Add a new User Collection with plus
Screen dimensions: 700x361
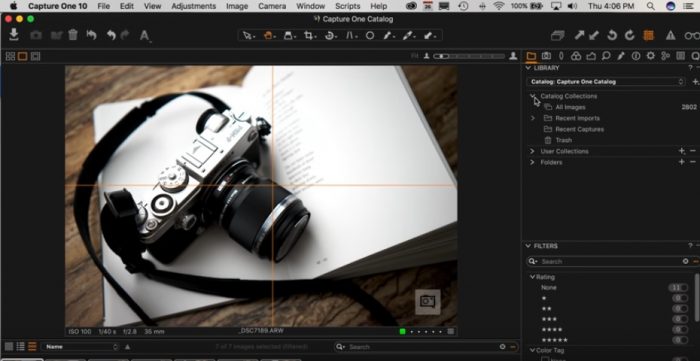point(682,151)
